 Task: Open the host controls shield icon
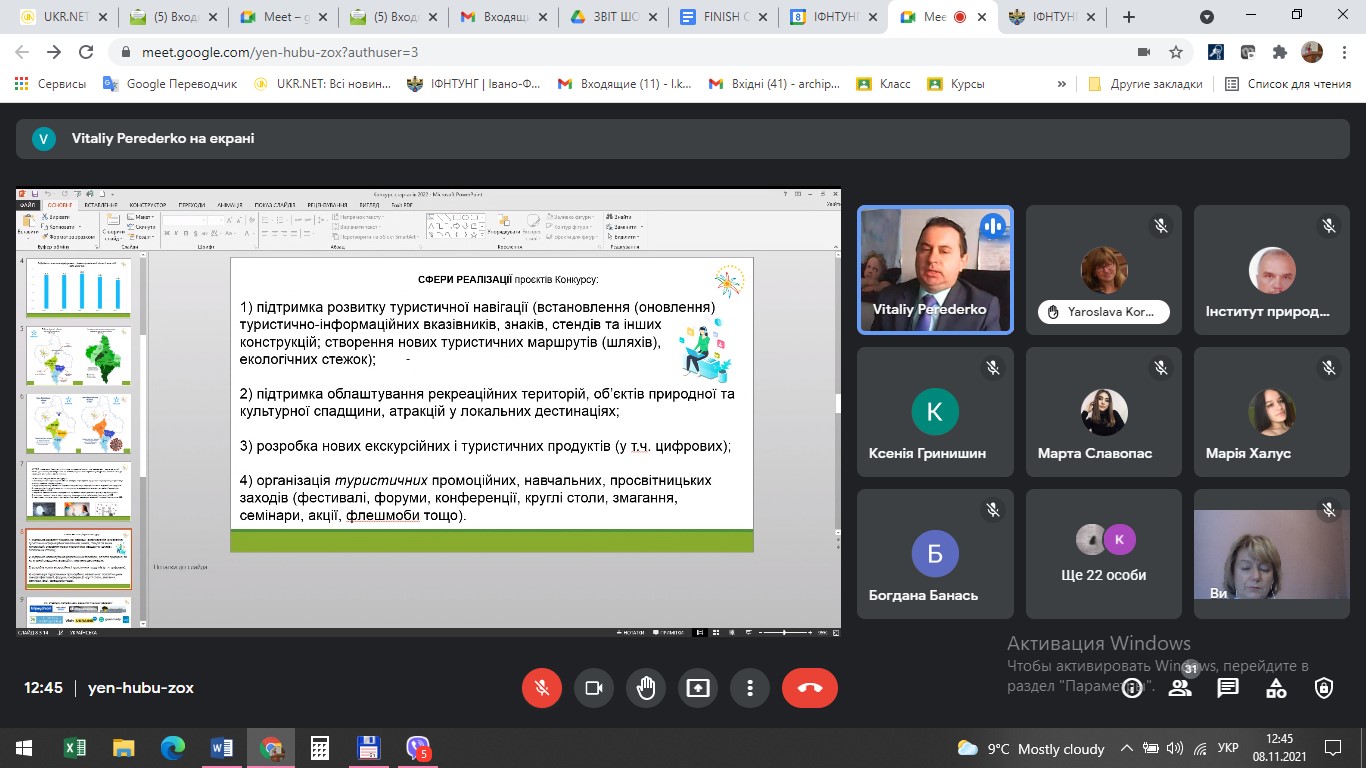pyautogui.click(x=1324, y=688)
